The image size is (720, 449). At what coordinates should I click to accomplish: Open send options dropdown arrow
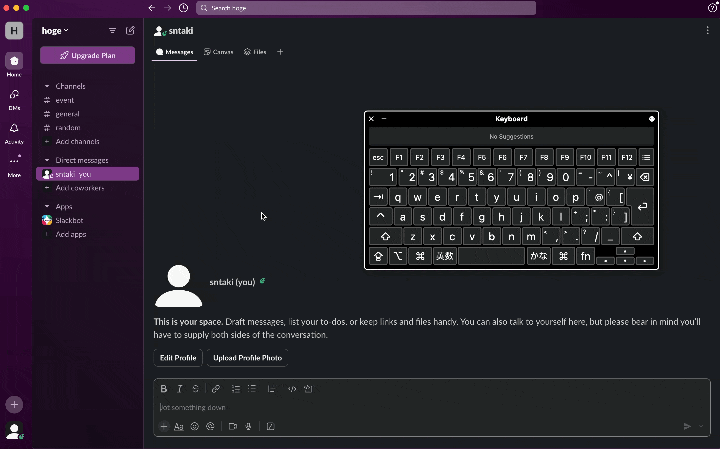coord(701,427)
